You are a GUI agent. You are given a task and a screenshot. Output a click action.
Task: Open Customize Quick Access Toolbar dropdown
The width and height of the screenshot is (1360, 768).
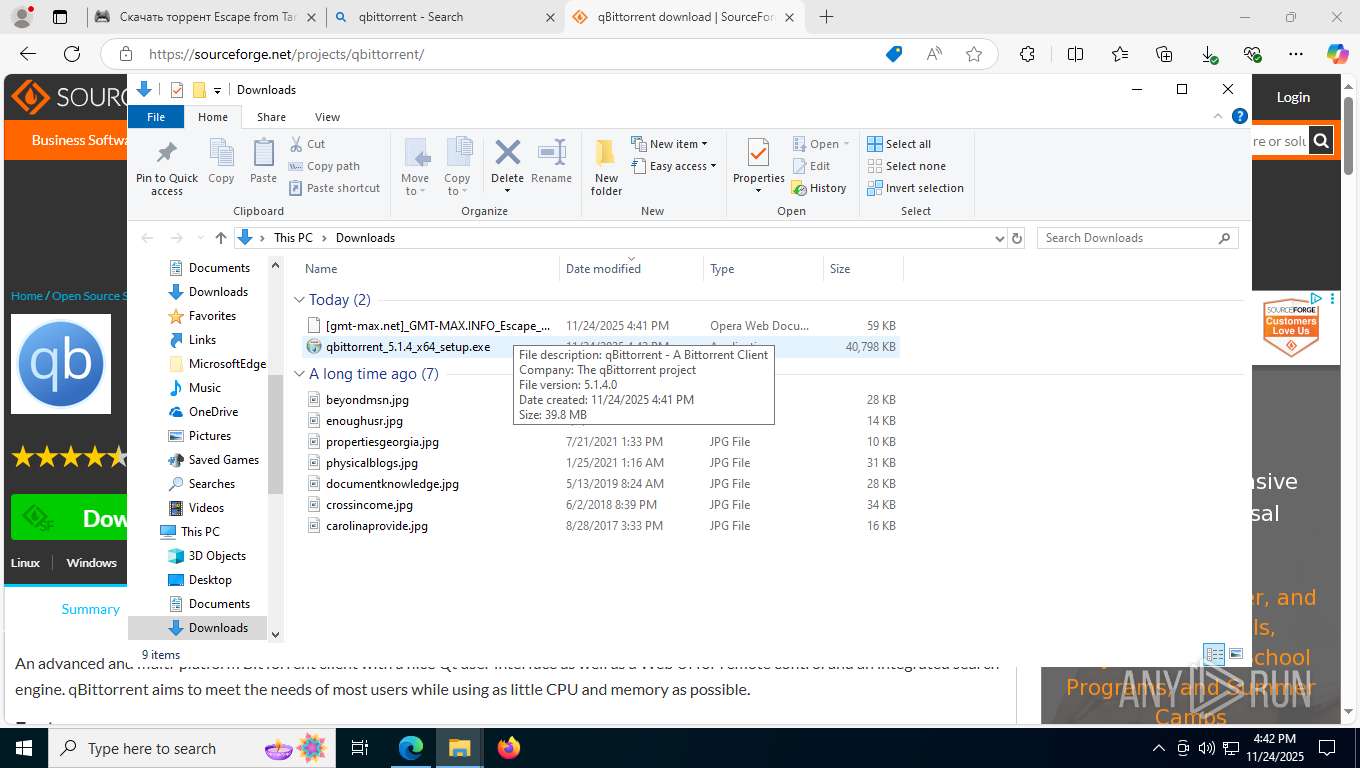pos(217,90)
